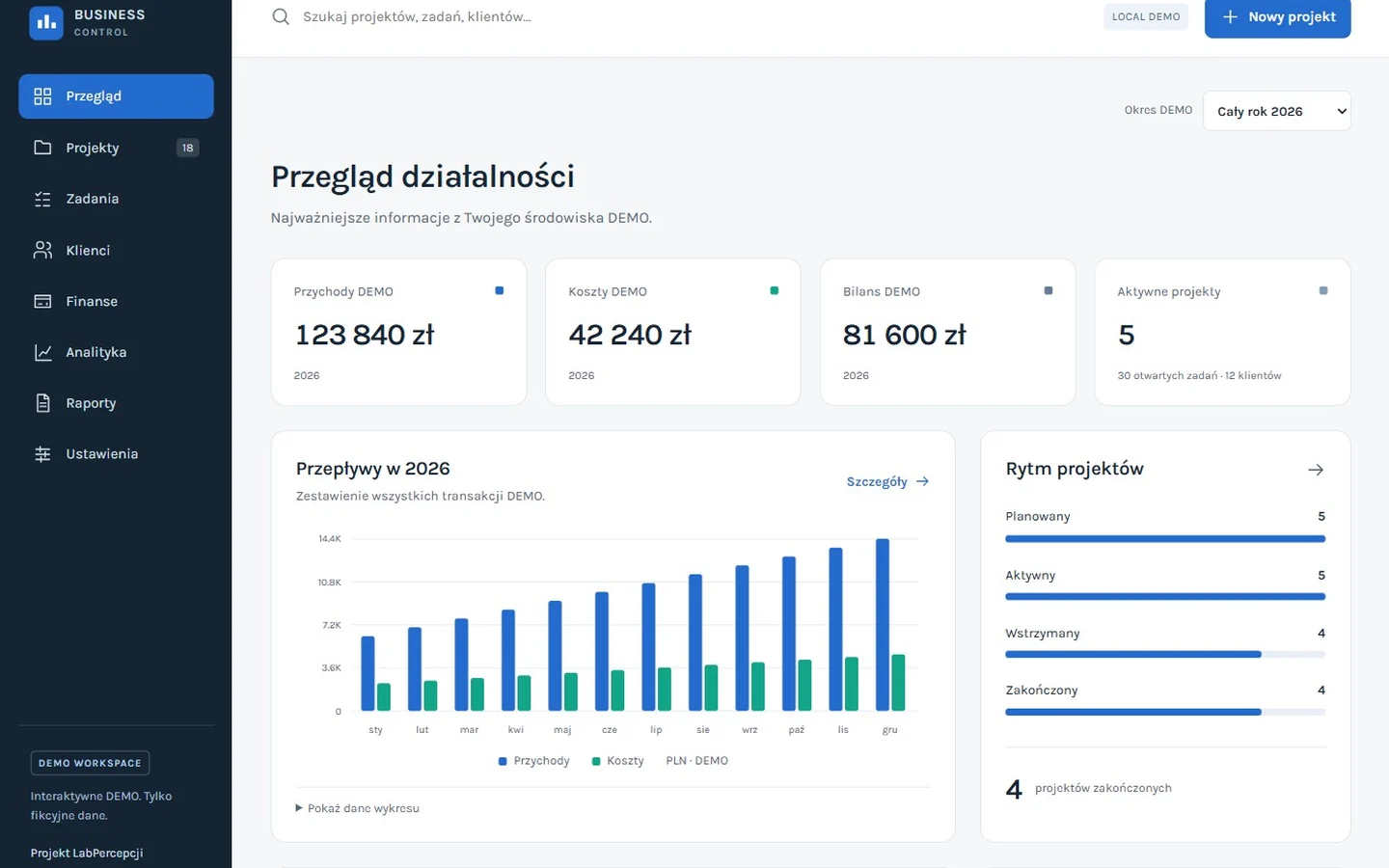Click the Klienci people icon
1389x868 pixels.
point(42,250)
